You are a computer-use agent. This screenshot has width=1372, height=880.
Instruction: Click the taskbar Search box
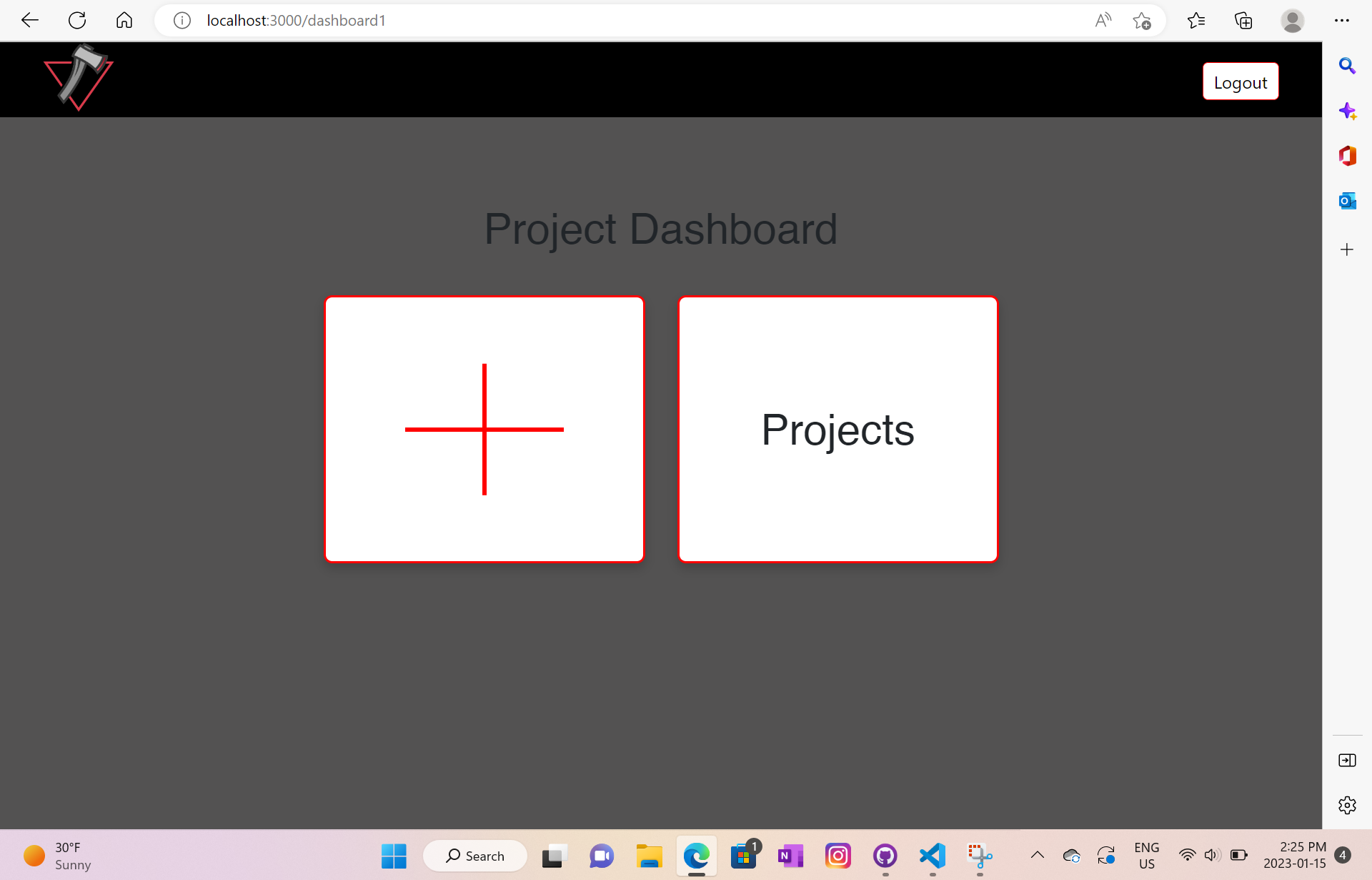475,856
